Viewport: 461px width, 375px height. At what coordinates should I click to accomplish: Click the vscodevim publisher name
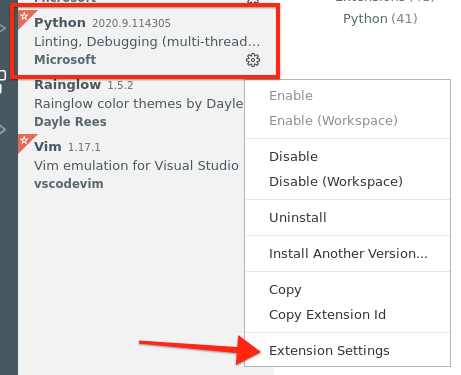pyautogui.click(x=69, y=184)
